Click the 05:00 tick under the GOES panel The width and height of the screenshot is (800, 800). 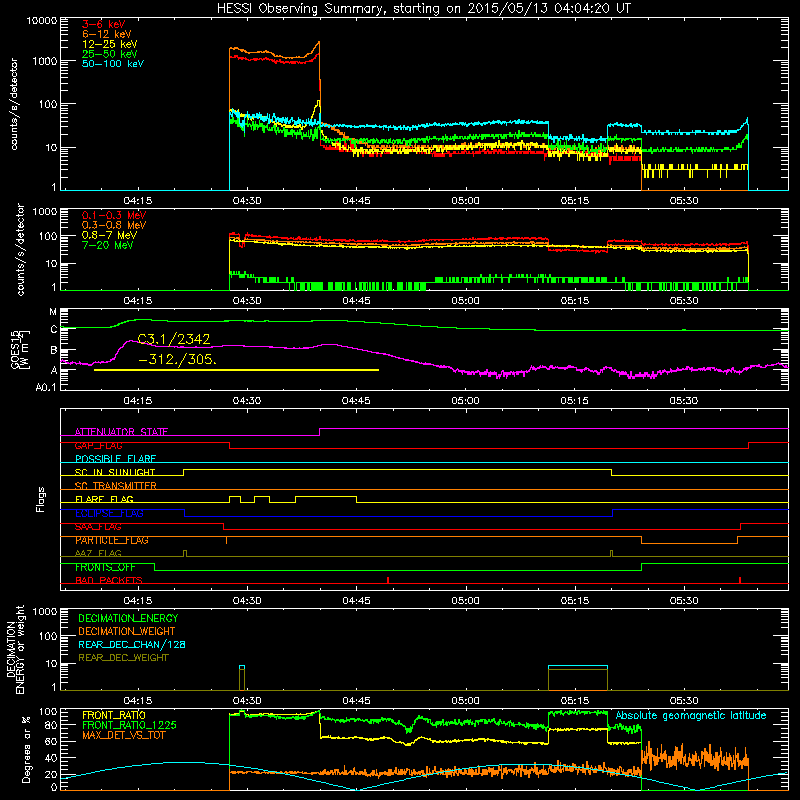(x=465, y=401)
